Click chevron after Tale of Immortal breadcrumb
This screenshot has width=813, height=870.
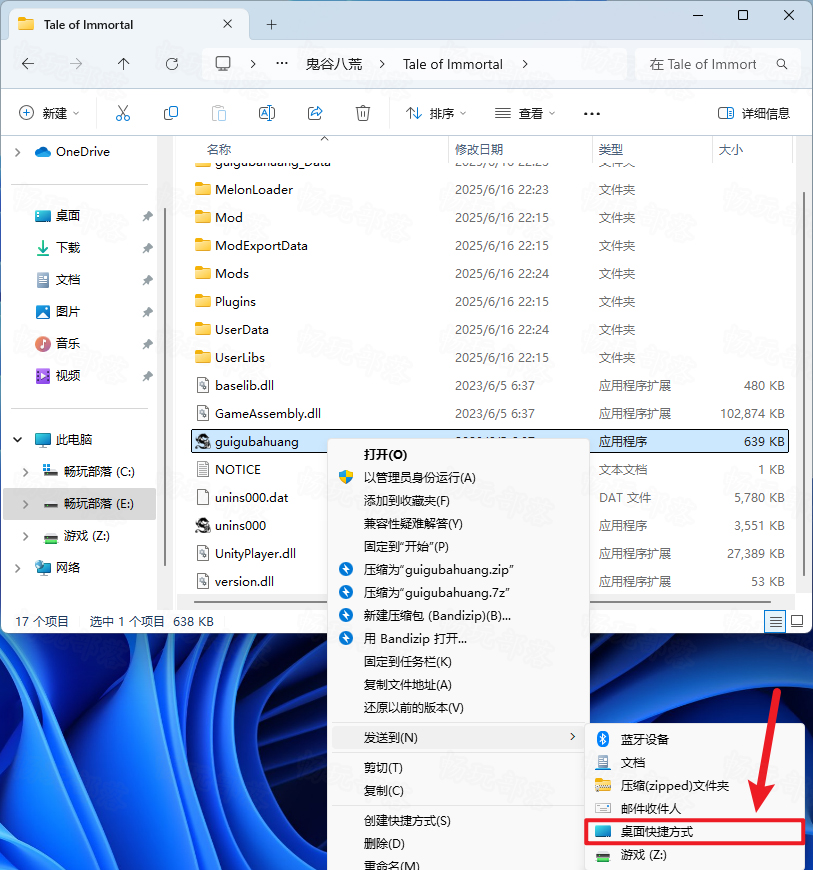click(x=525, y=64)
